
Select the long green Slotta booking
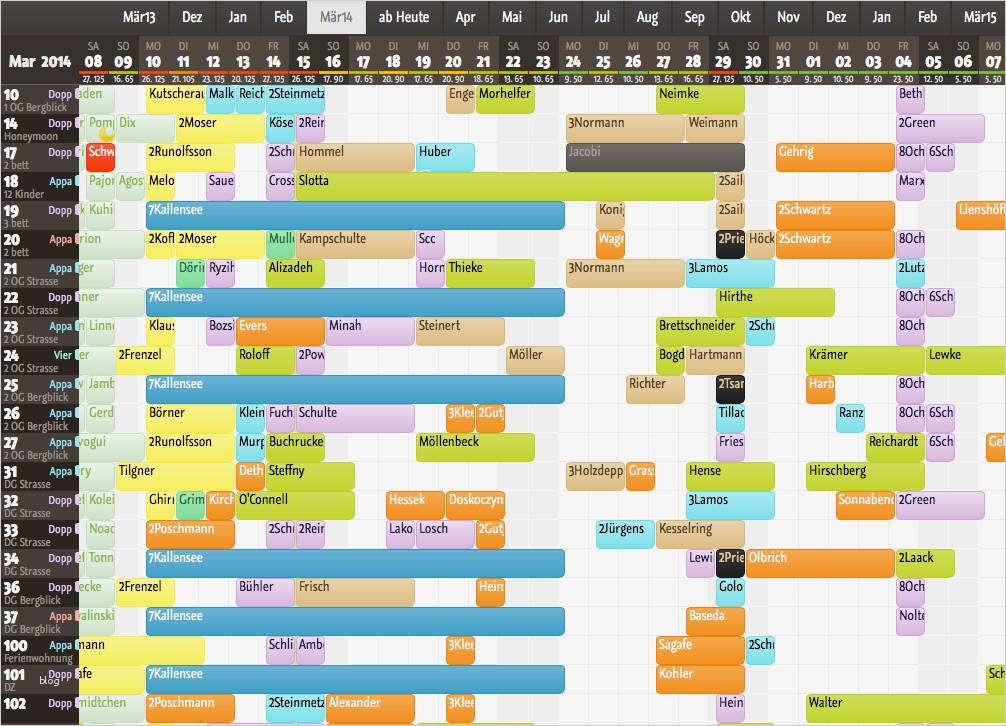[x=505, y=186]
